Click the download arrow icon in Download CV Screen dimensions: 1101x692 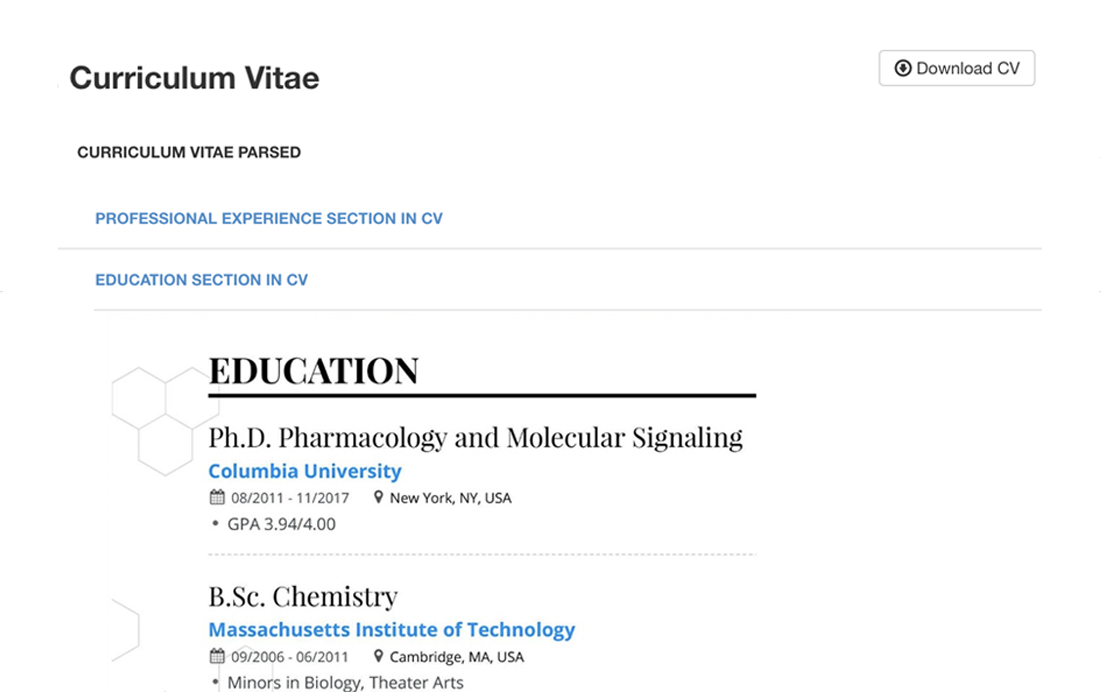902,68
